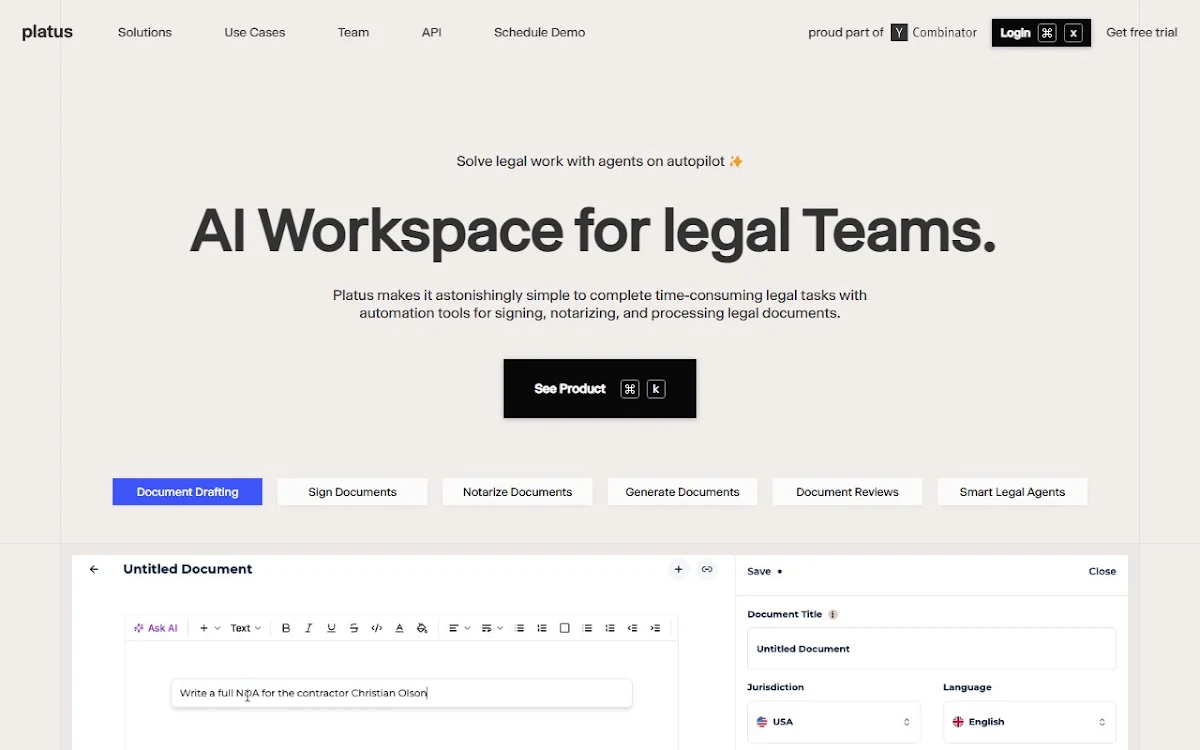
Task: Decrease indent in editor toolbar
Action: 632,628
